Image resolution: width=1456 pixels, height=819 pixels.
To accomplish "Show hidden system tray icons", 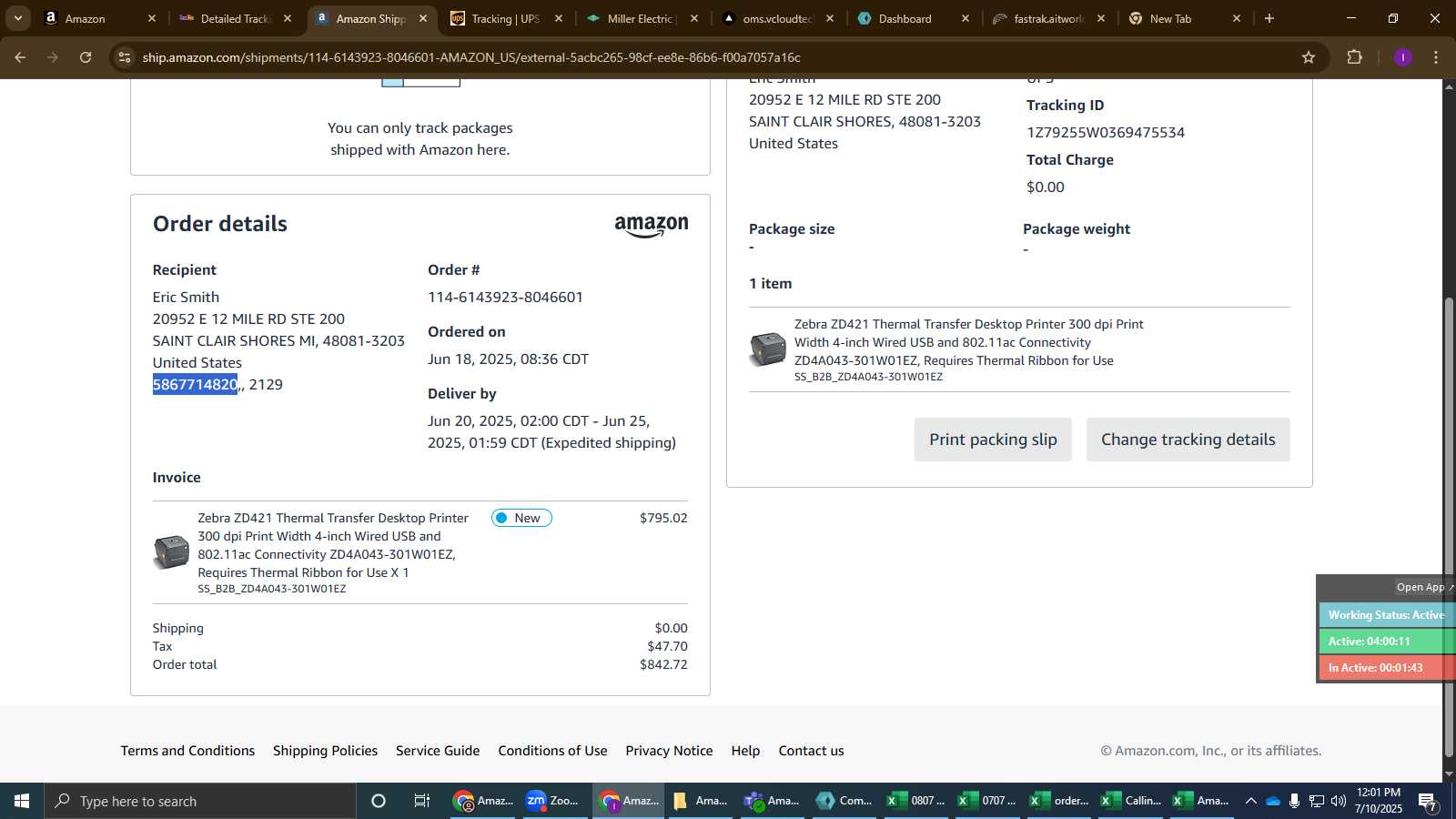I will point(1251,801).
